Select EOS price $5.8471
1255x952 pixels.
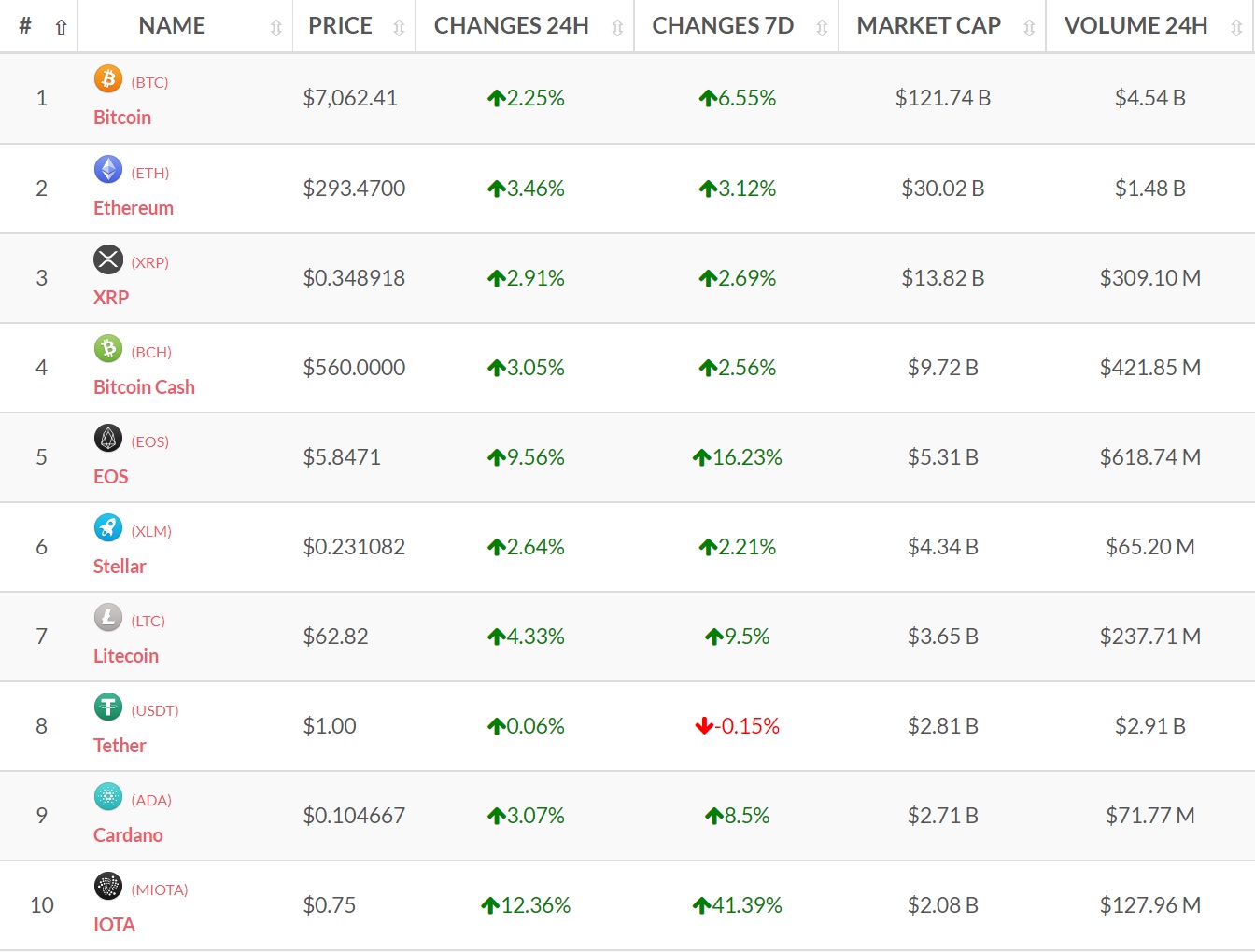(x=342, y=457)
